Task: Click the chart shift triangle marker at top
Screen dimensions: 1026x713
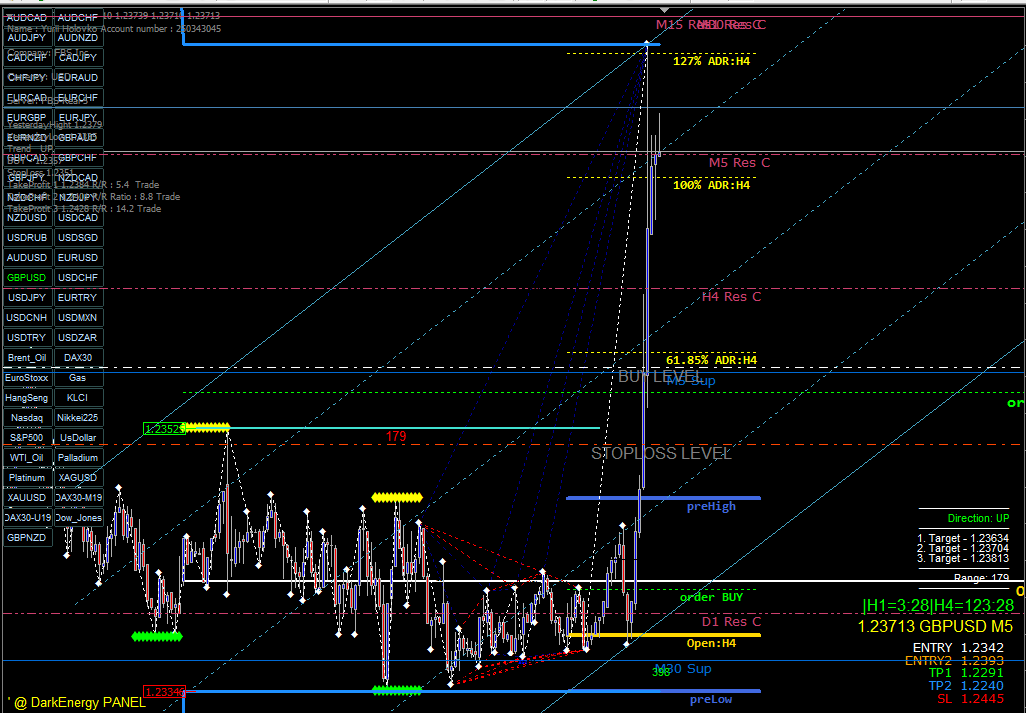Action: click(665, 10)
